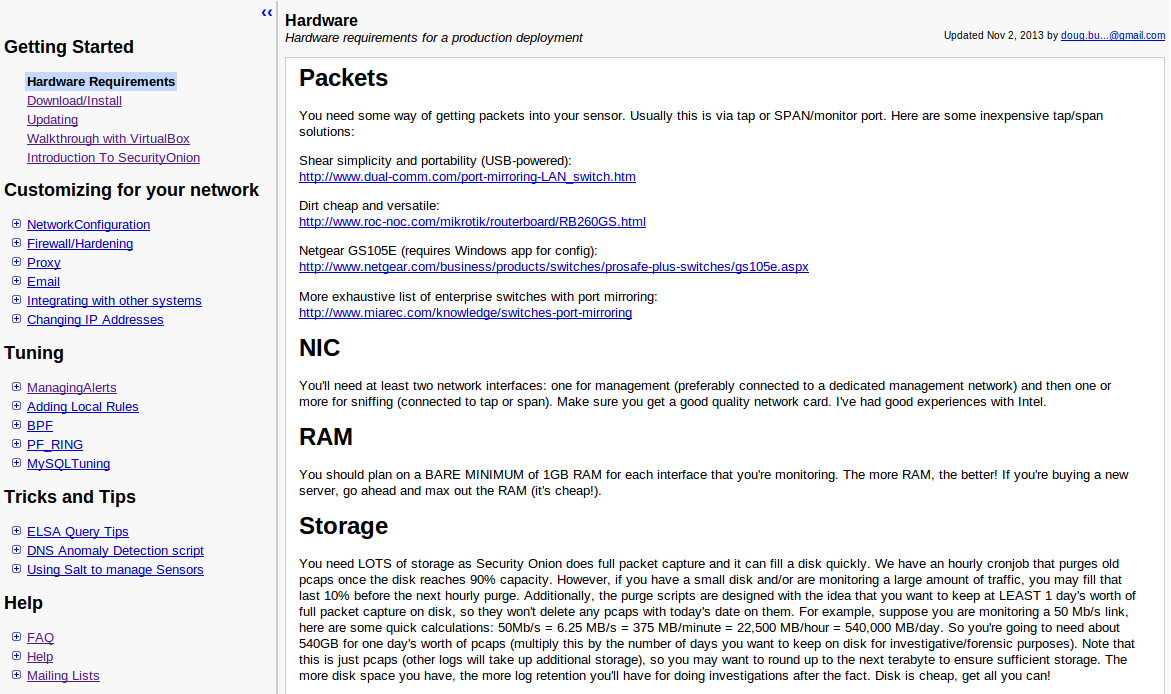This screenshot has width=1171, height=694.
Task: Open the MySQLTuning page link
Action: [68, 464]
